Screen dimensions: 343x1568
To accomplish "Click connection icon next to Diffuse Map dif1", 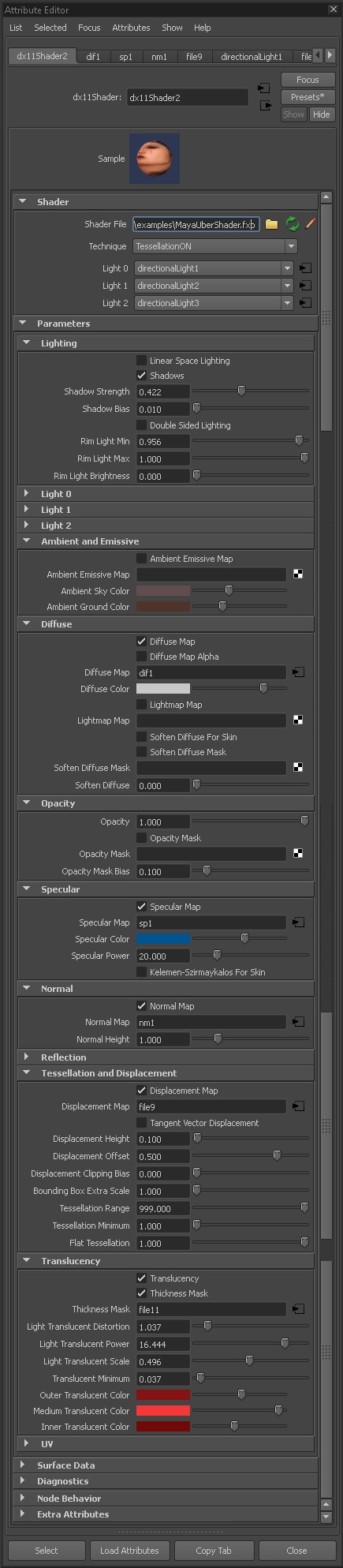I will click(x=298, y=672).
